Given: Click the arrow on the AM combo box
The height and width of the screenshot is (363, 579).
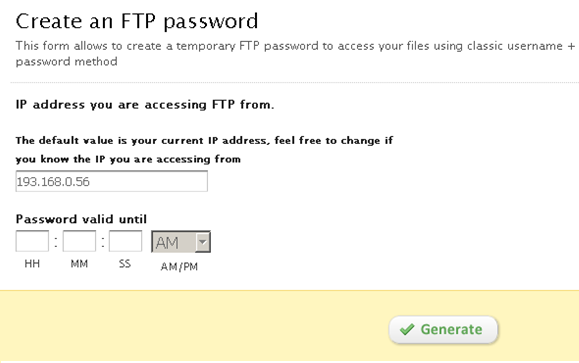Looking at the screenshot, I should coord(202,242).
